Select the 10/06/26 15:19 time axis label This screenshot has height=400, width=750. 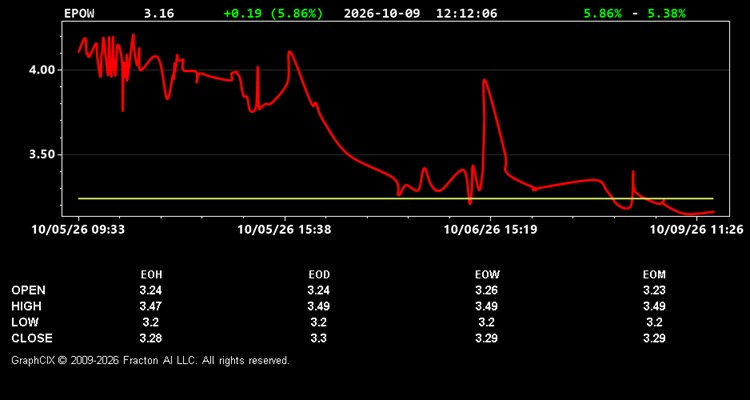(x=490, y=230)
